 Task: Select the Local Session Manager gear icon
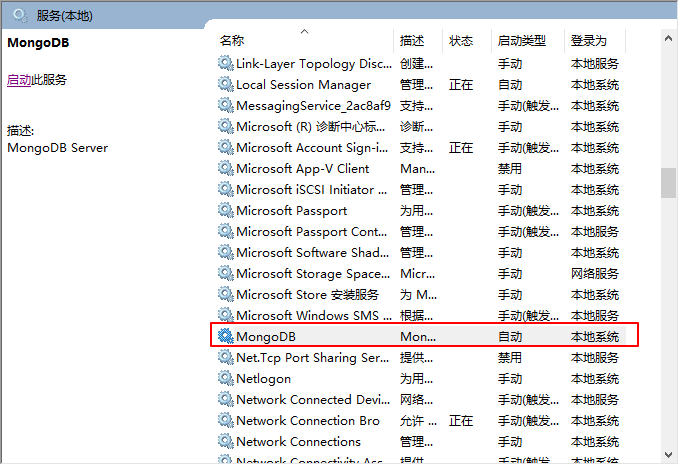click(226, 85)
